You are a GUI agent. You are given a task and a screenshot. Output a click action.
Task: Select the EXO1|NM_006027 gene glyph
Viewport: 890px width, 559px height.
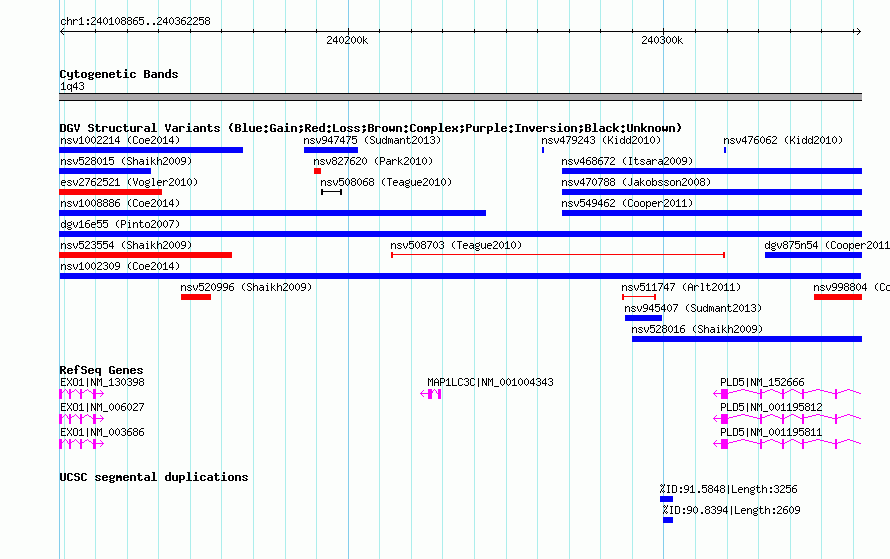tap(82, 419)
